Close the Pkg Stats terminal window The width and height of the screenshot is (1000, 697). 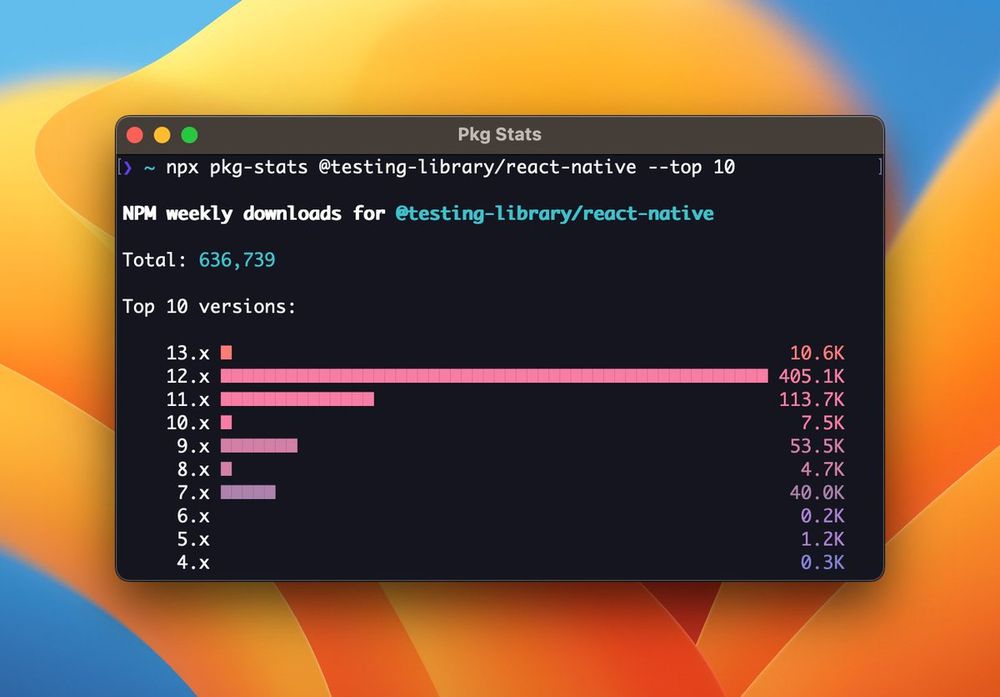135,135
